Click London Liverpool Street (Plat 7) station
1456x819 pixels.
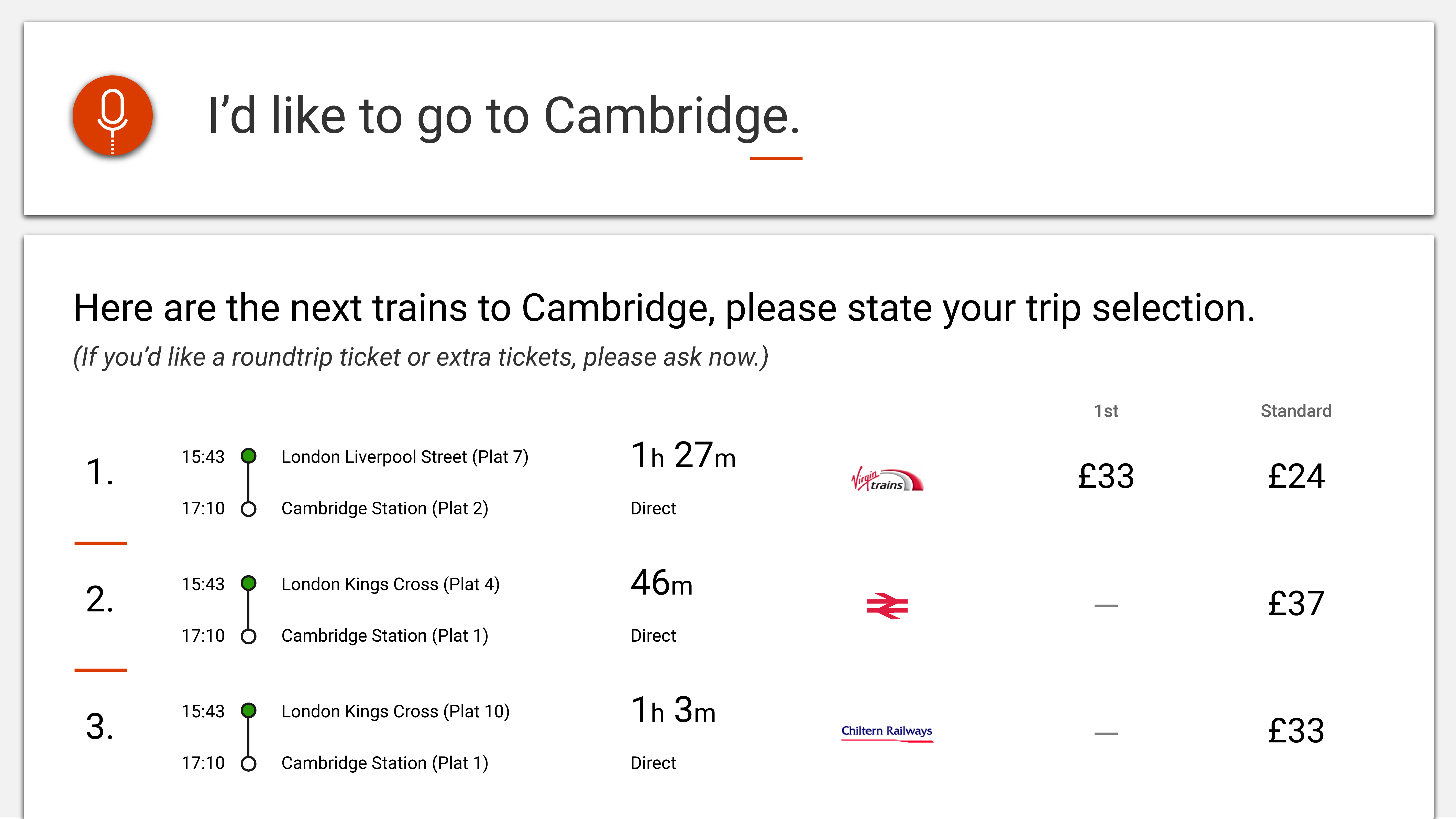[405, 457]
